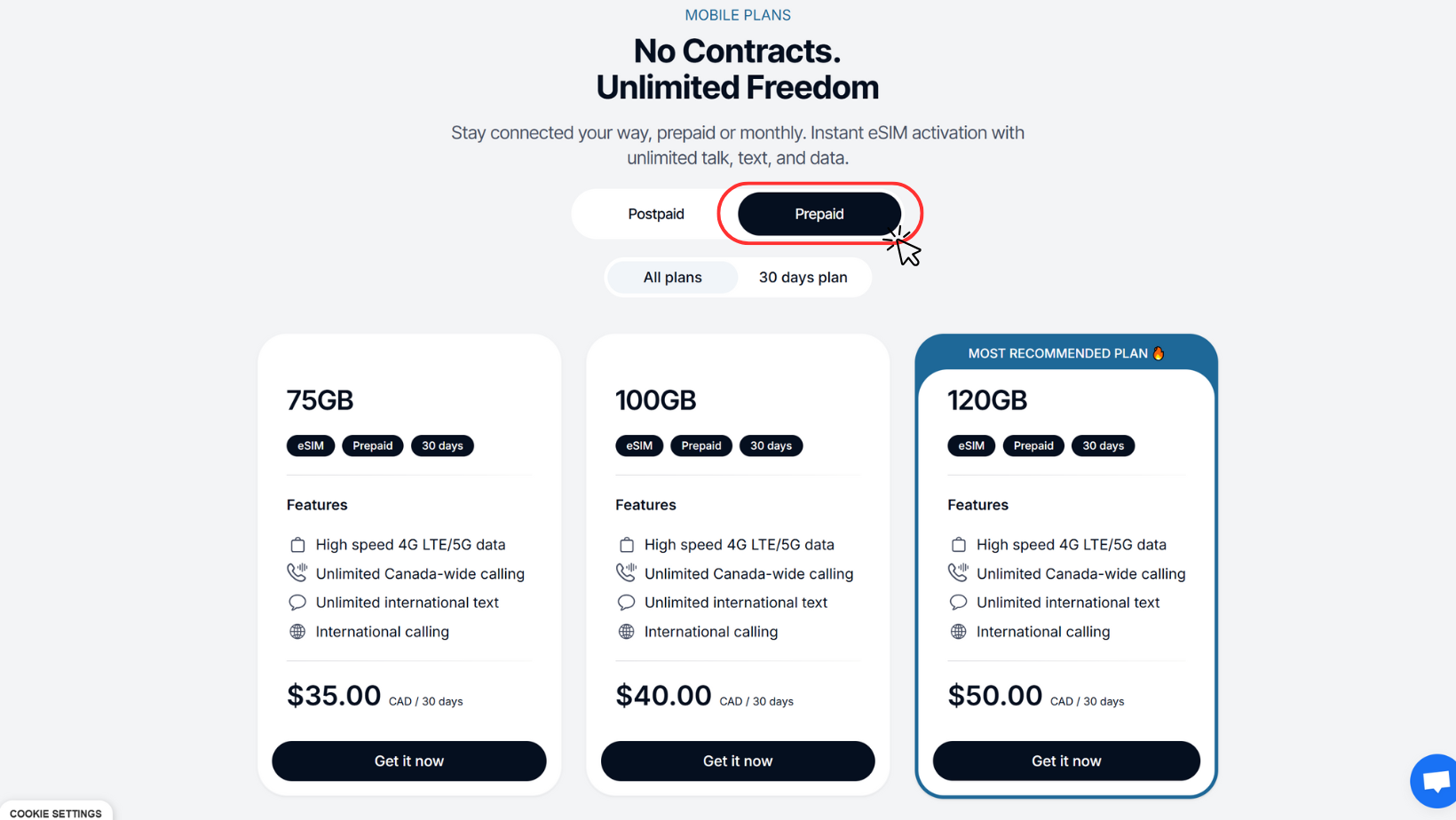Open Cookie Settings

pyautogui.click(x=55, y=813)
